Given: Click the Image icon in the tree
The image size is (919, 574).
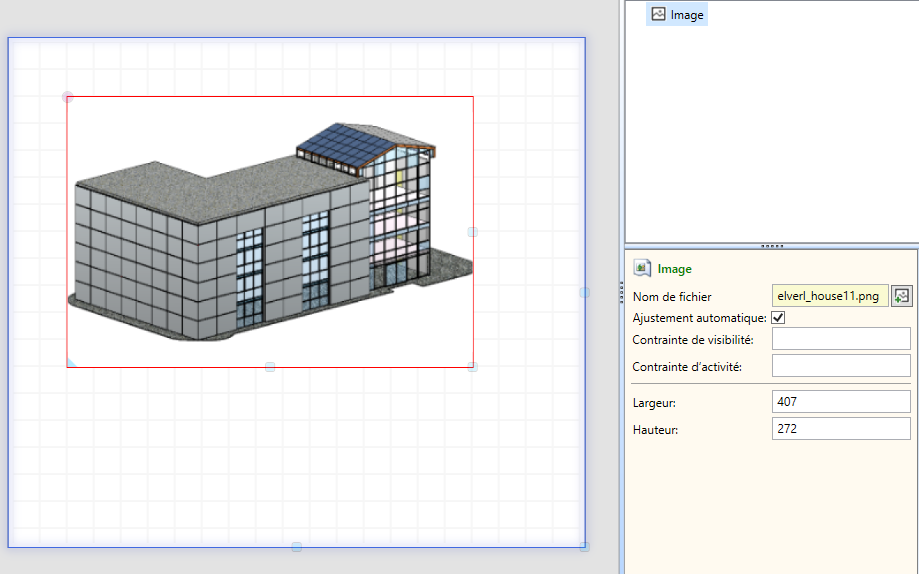Looking at the screenshot, I should [658, 14].
